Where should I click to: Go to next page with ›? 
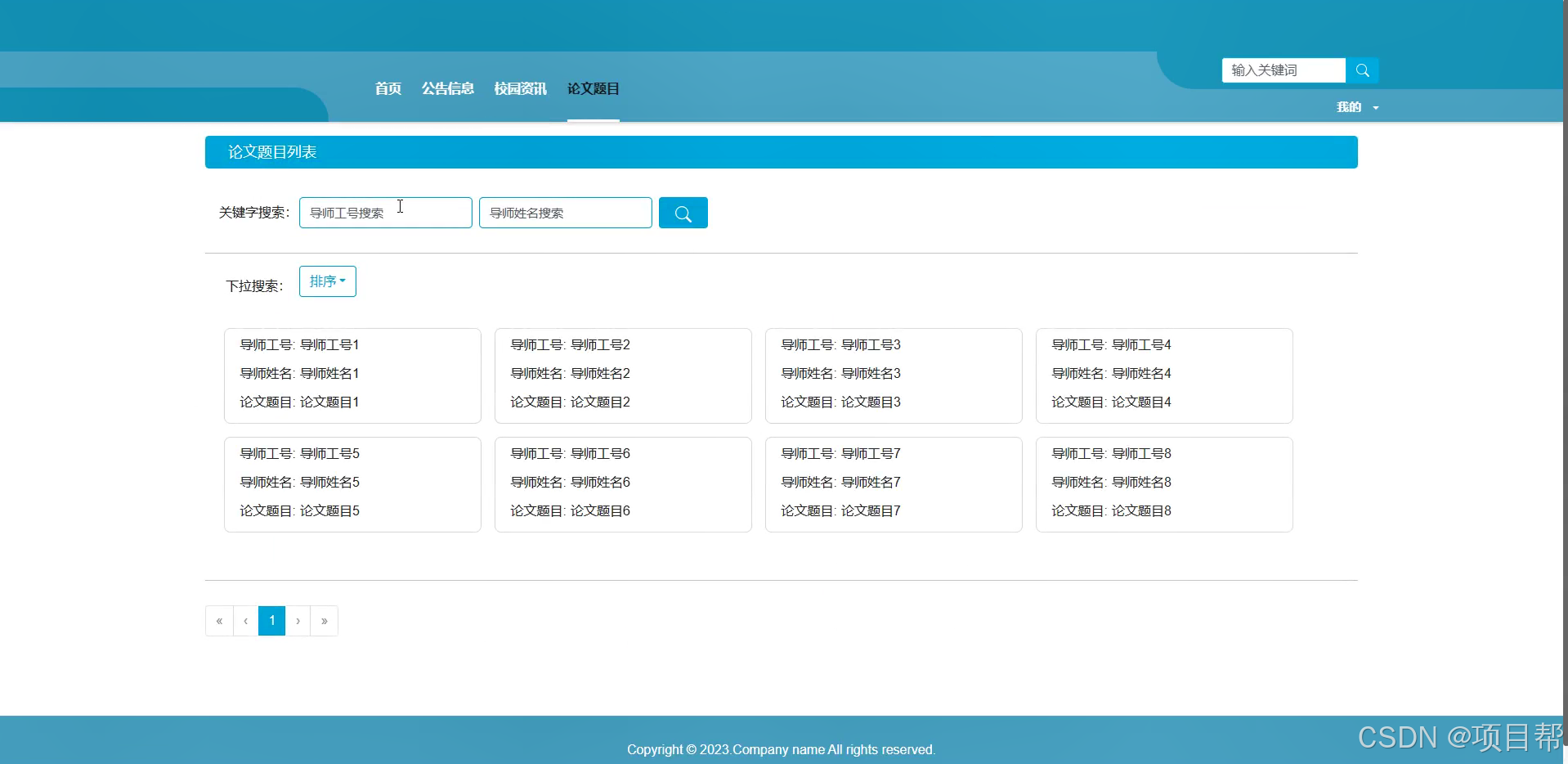pos(298,621)
